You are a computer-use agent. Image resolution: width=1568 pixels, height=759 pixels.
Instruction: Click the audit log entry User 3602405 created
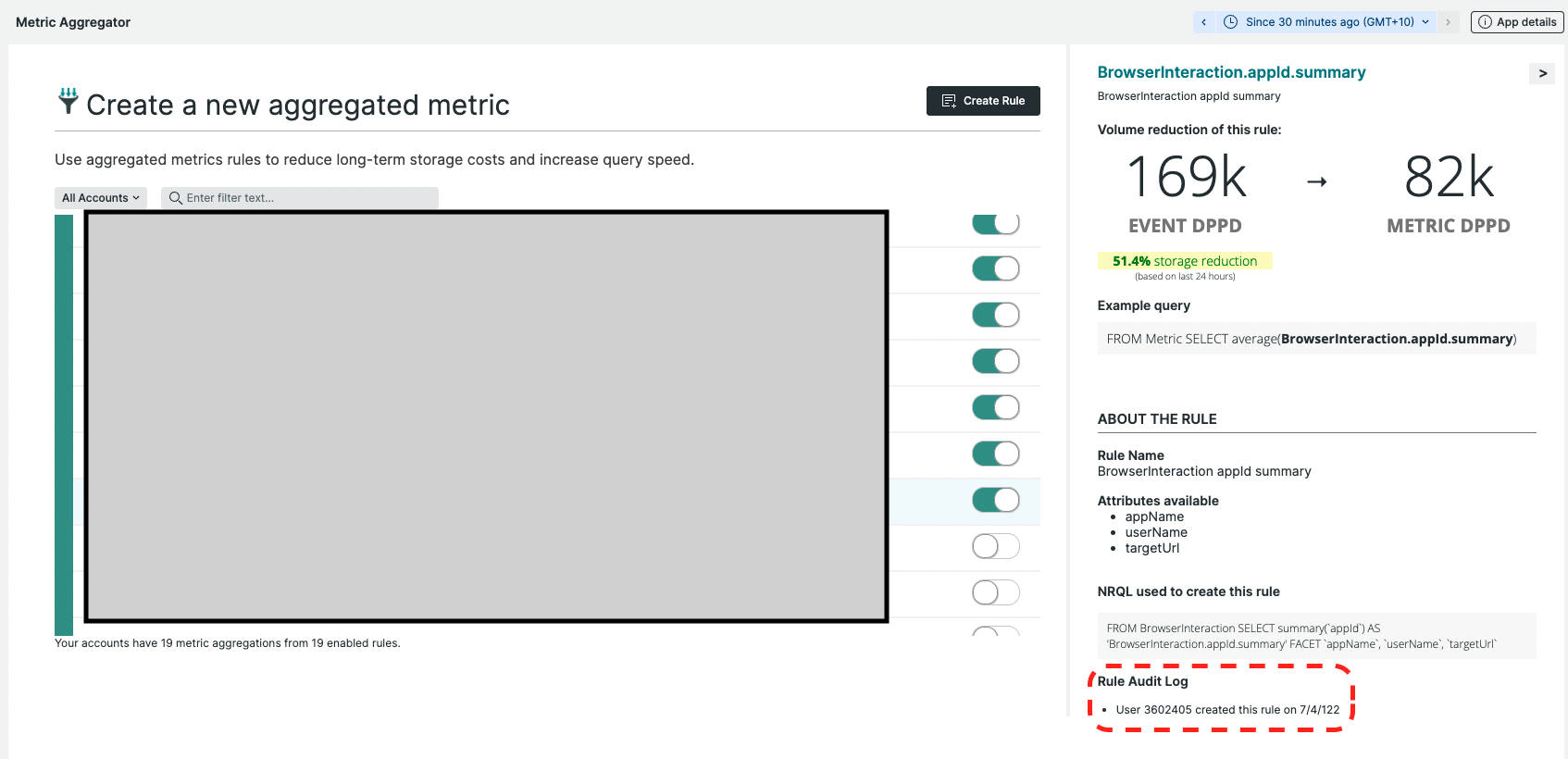click(1227, 710)
